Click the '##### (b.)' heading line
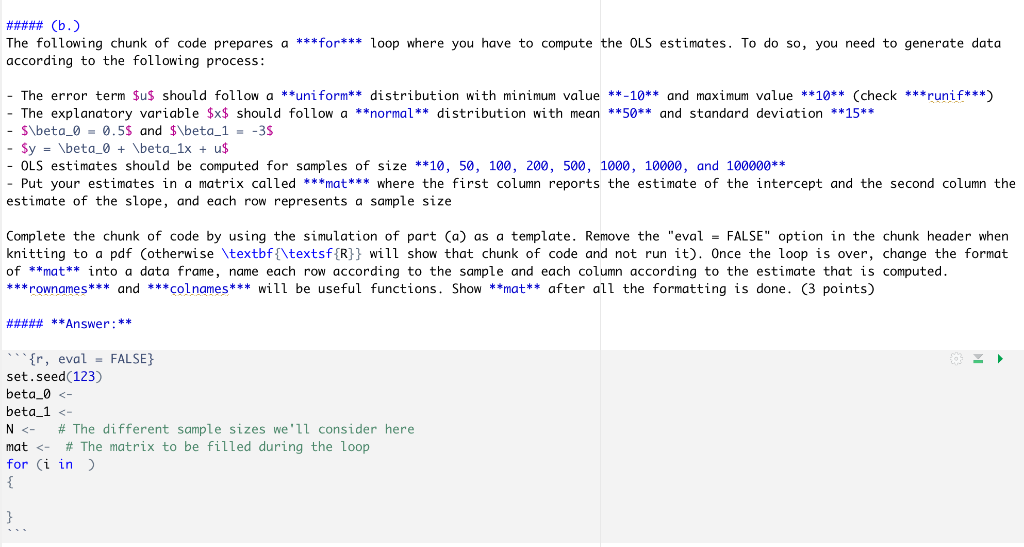 coord(43,25)
